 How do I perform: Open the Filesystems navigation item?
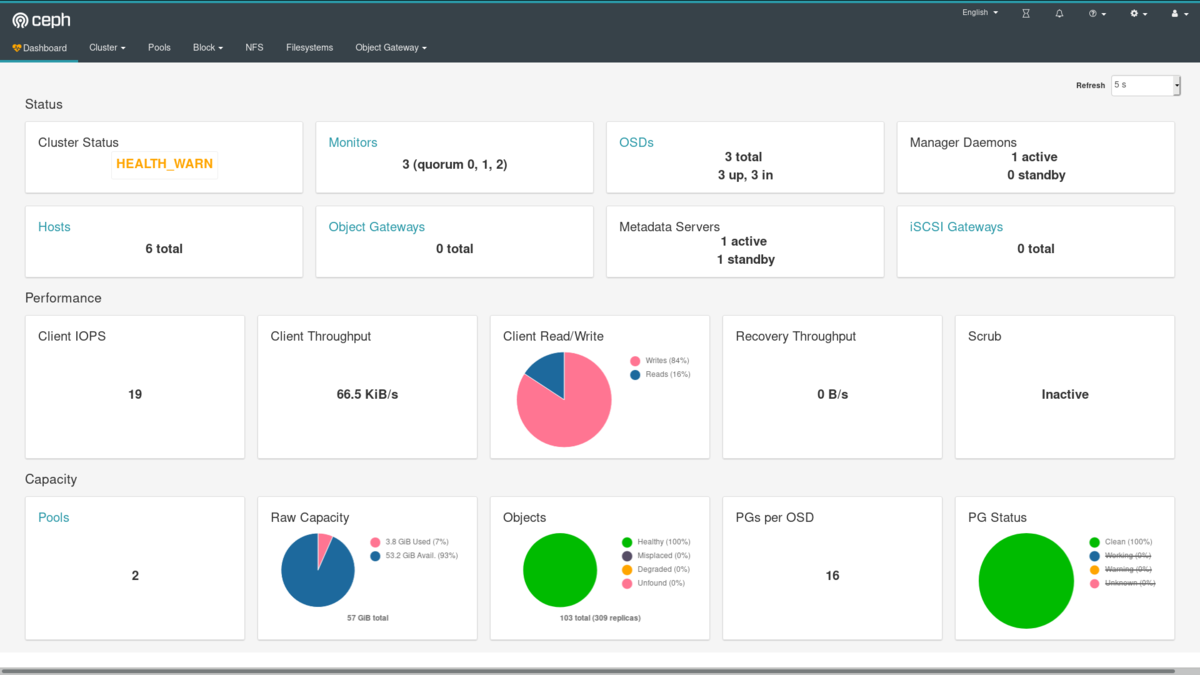[x=309, y=48]
